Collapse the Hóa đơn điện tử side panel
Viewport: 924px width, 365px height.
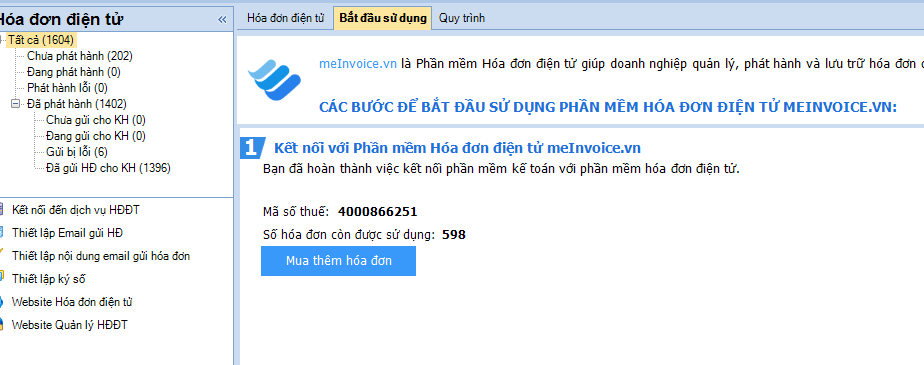pyautogui.click(x=222, y=19)
